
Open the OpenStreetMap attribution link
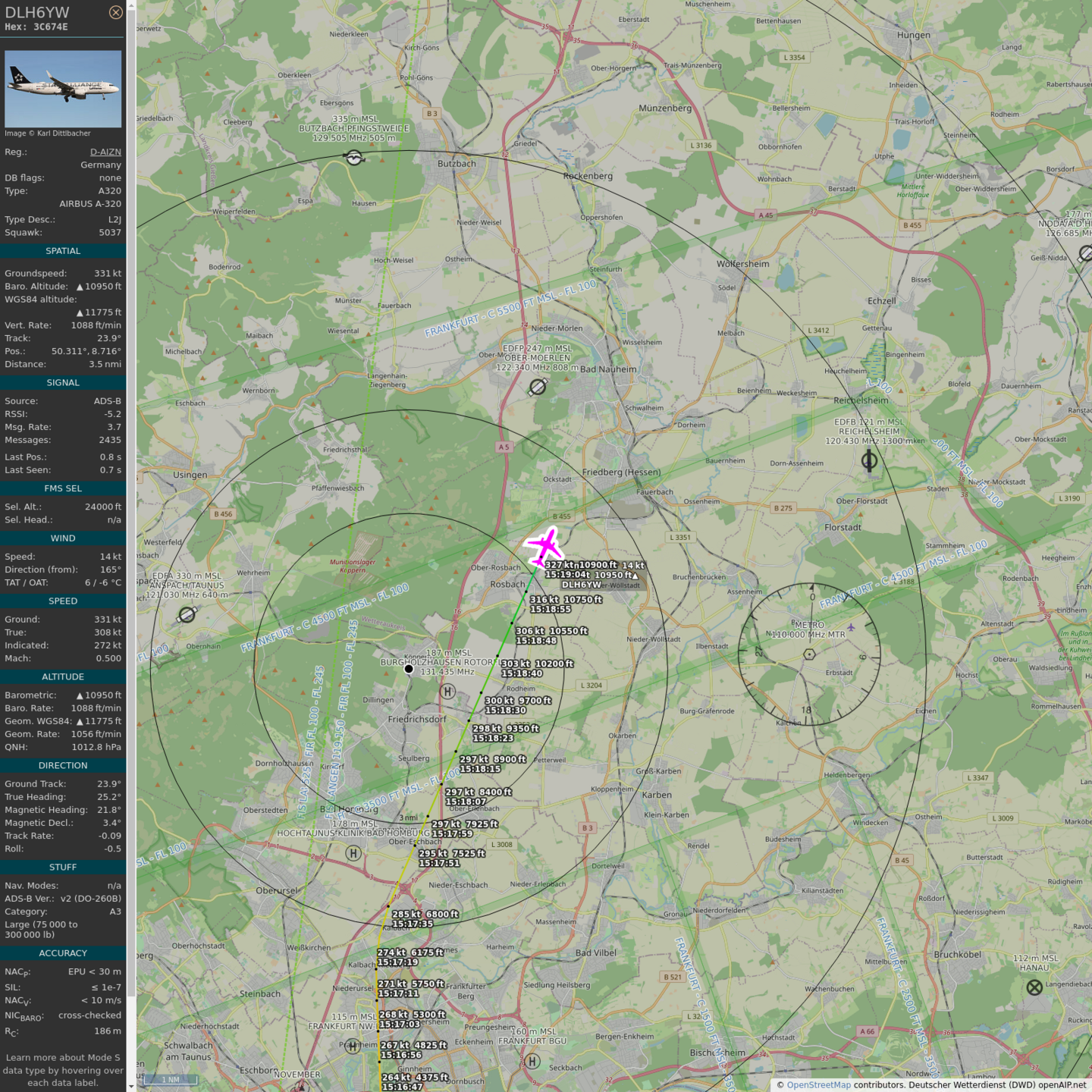pos(818,1084)
